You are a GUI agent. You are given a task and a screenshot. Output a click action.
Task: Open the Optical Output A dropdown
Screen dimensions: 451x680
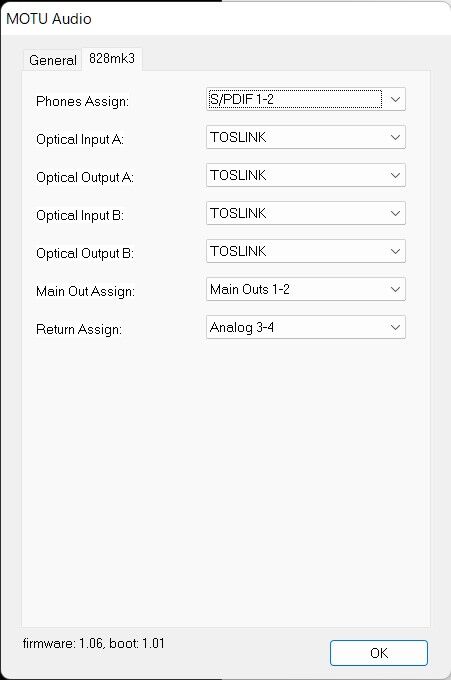306,175
